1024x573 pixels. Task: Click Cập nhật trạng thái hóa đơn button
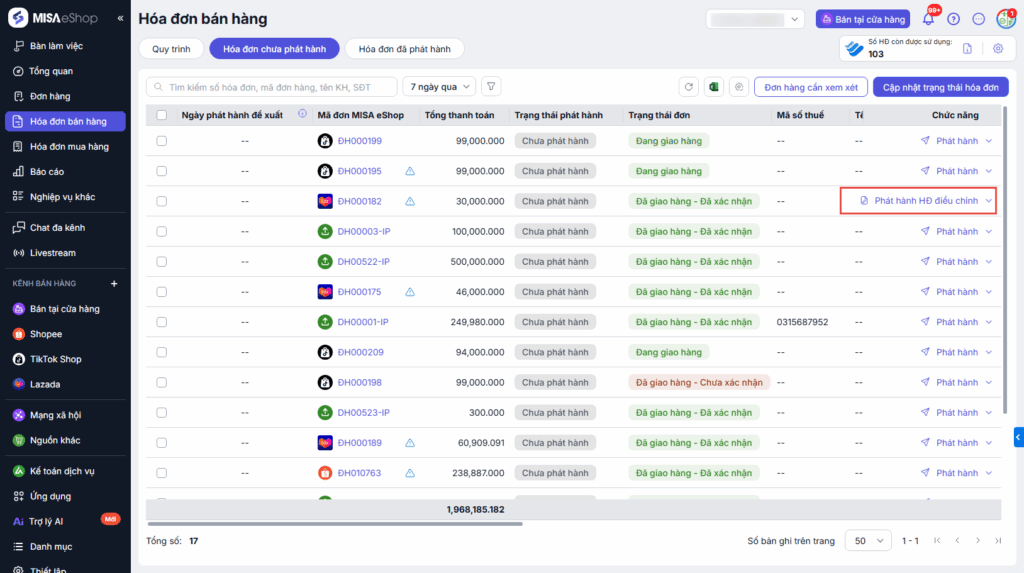tap(940, 87)
